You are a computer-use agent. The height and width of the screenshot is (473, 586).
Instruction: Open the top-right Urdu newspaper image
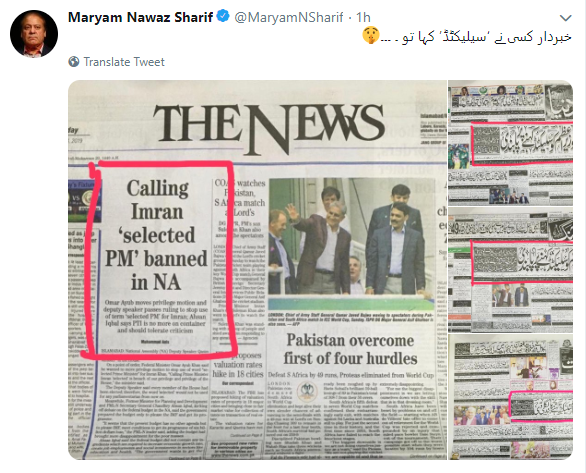(x=511, y=143)
